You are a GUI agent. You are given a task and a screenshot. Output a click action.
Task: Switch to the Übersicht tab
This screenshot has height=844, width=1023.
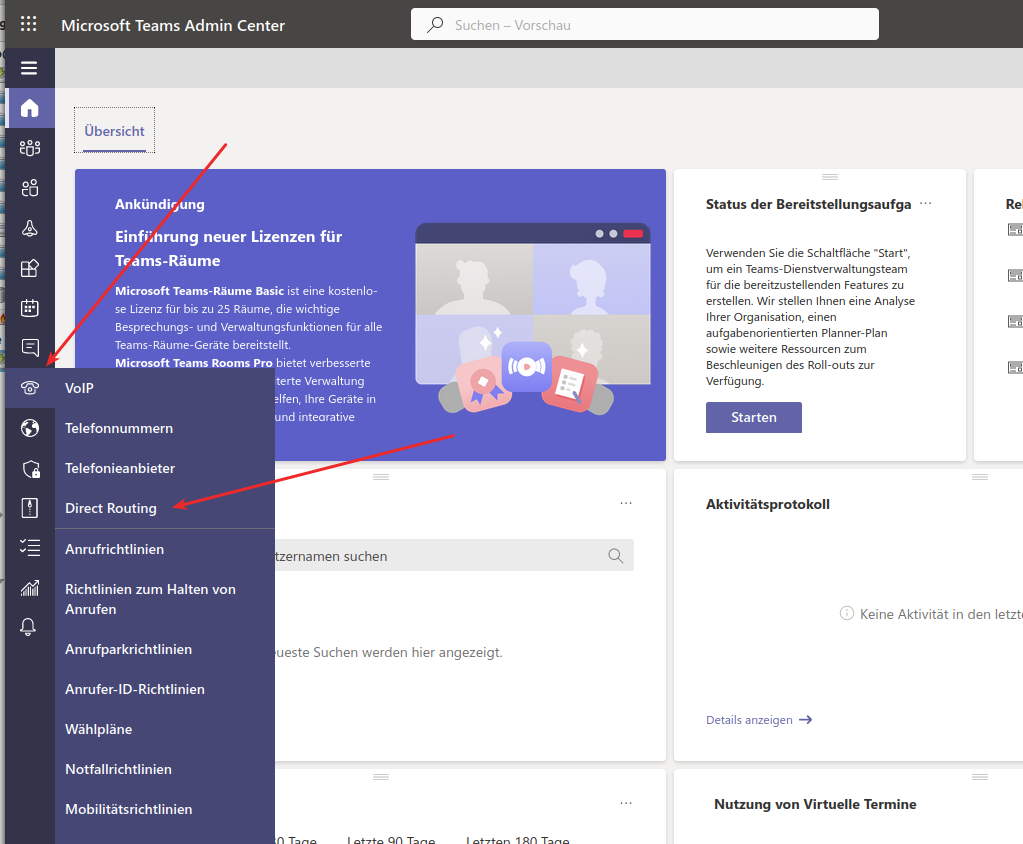point(115,131)
